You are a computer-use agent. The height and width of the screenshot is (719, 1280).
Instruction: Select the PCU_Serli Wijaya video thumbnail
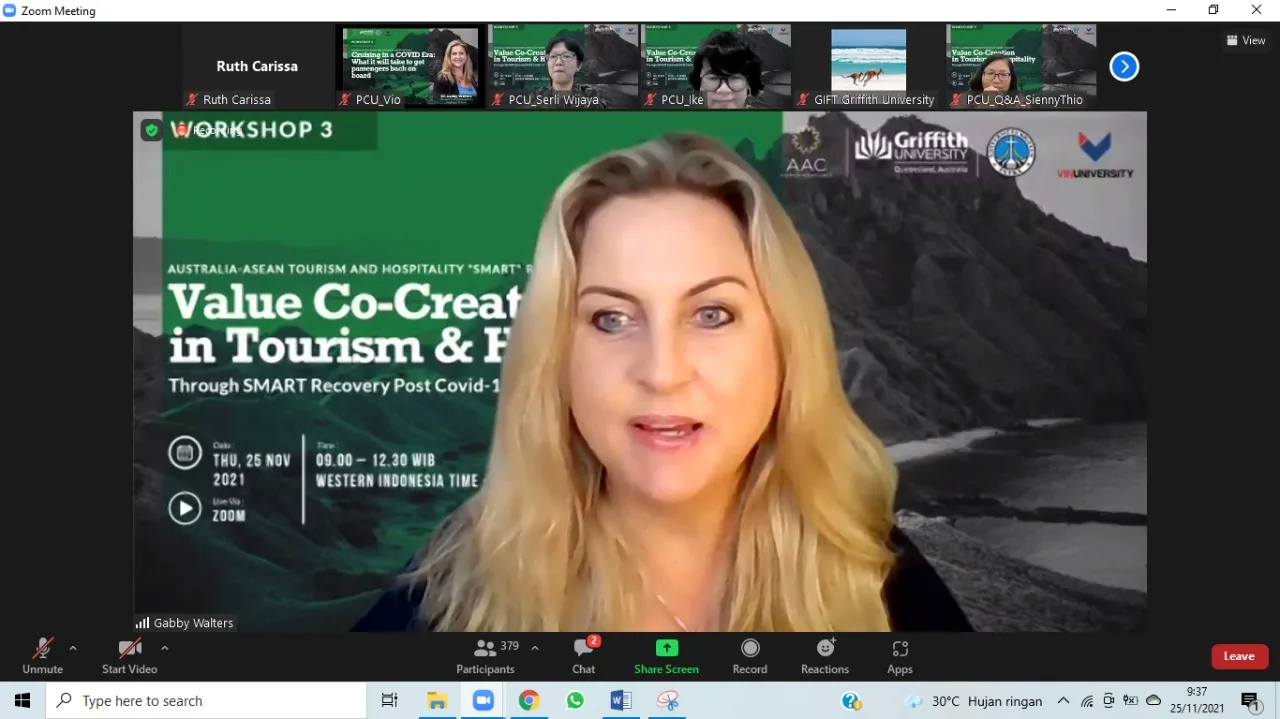563,66
